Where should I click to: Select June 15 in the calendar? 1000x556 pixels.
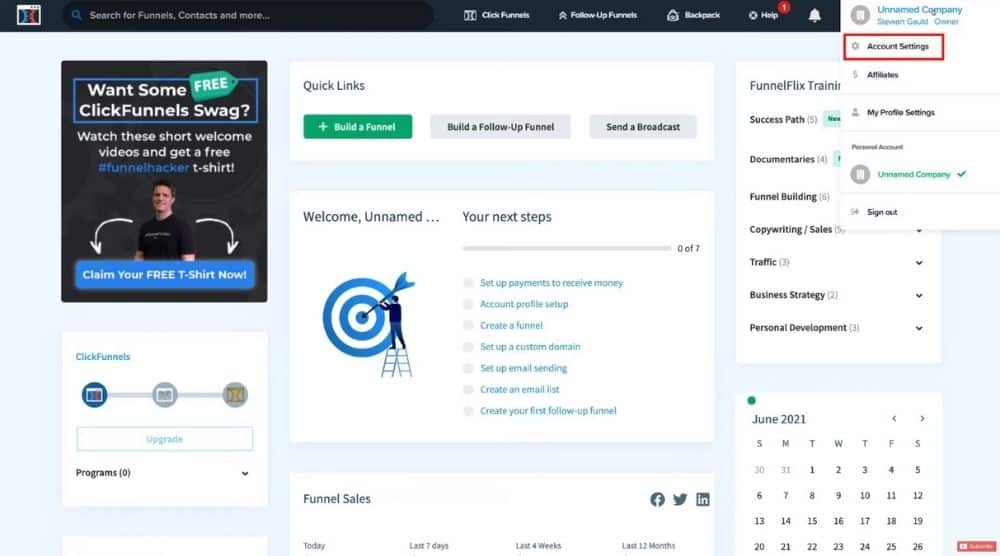(812, 521)
